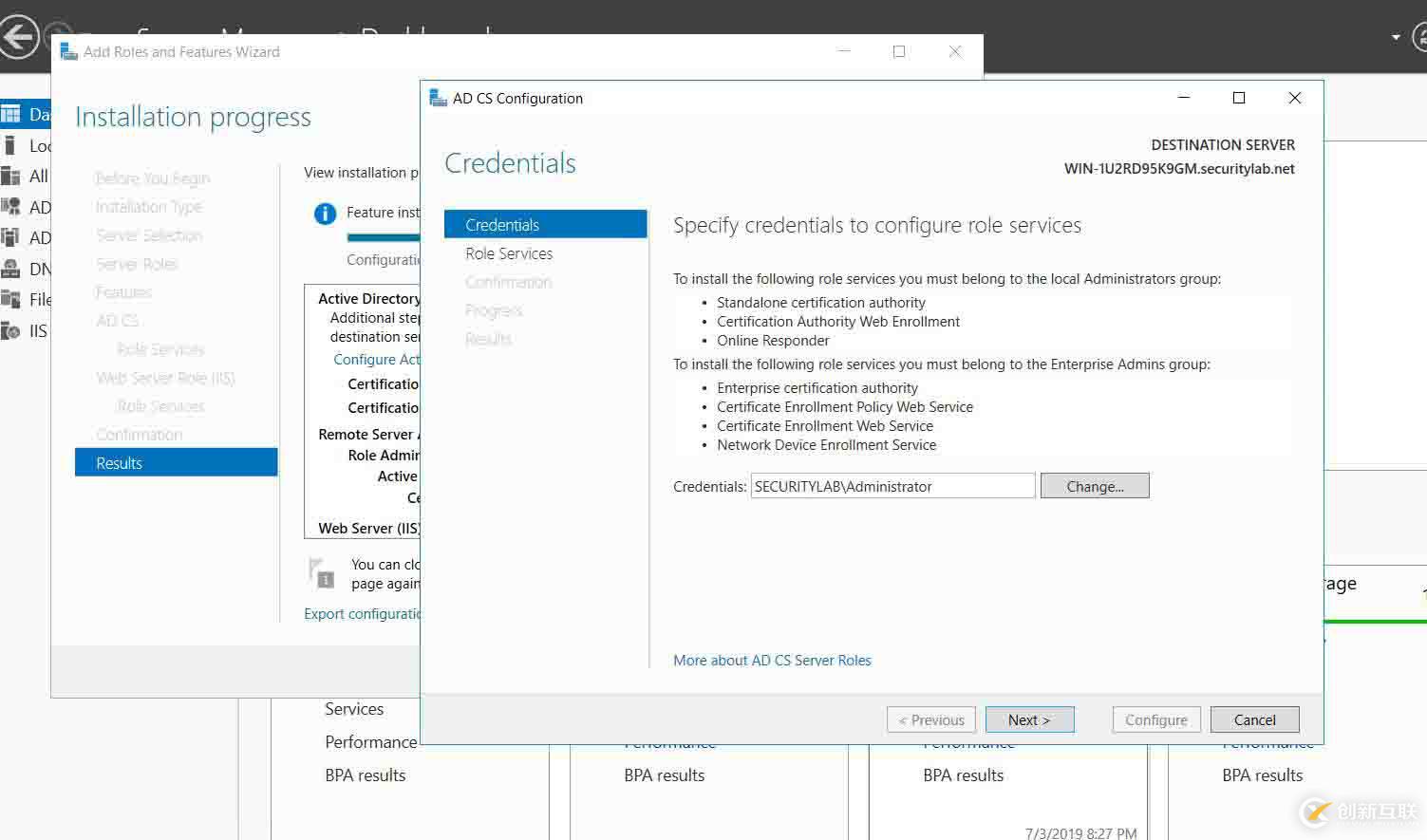Click Services in the Server Manager tile
Image resolution: width=1427 pixels, height=840 pixels.
tap(354, 709)
